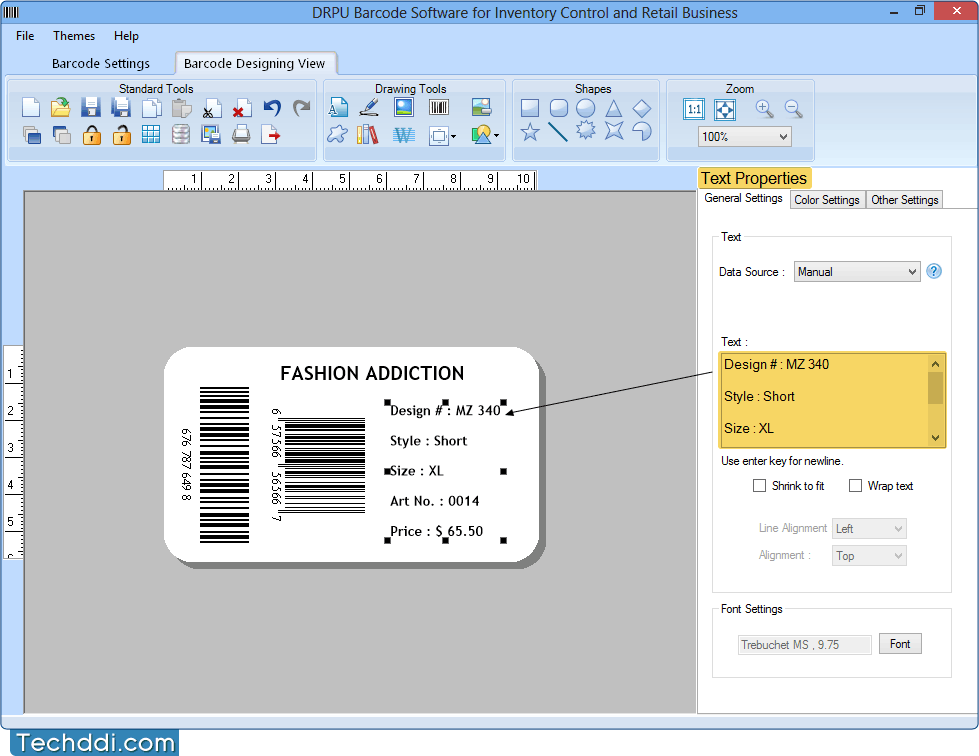Copy the selection with the copy icon
Screen dimensions: 979x756
click(x=151, y=108)
